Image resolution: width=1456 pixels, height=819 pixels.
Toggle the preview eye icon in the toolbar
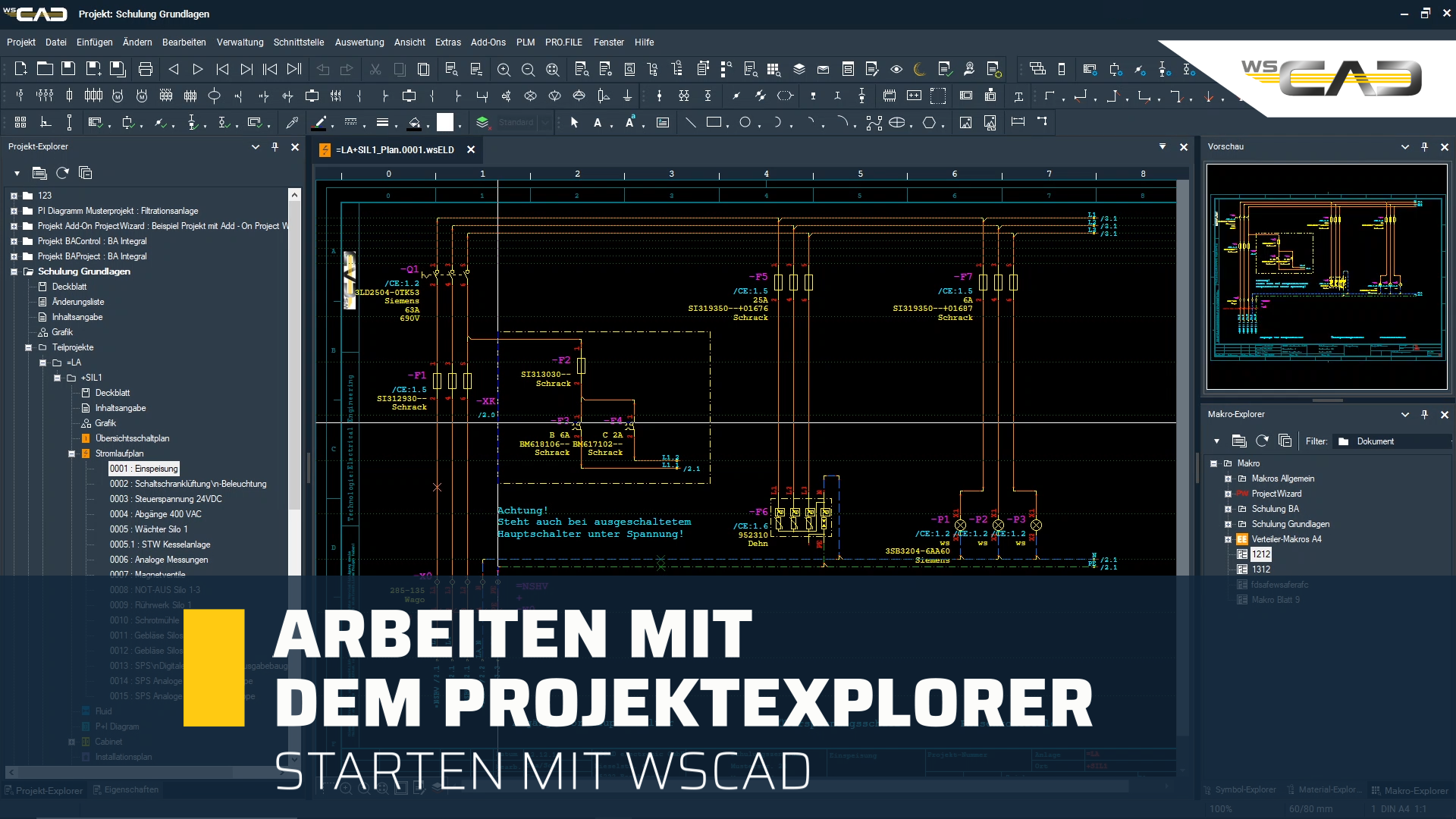896,69
